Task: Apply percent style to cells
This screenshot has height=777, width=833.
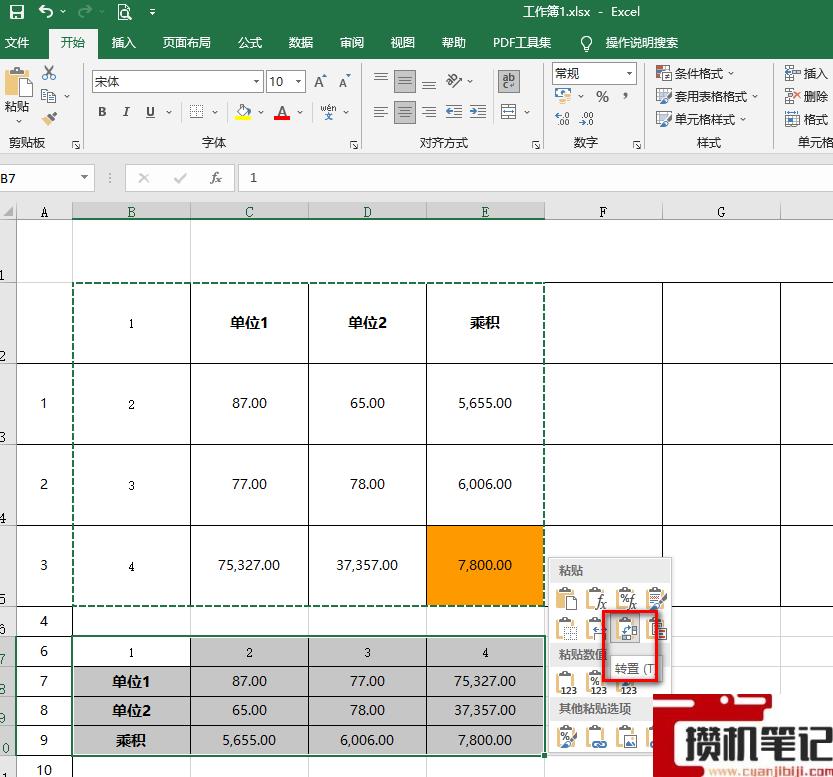Action: coord(602,97)
